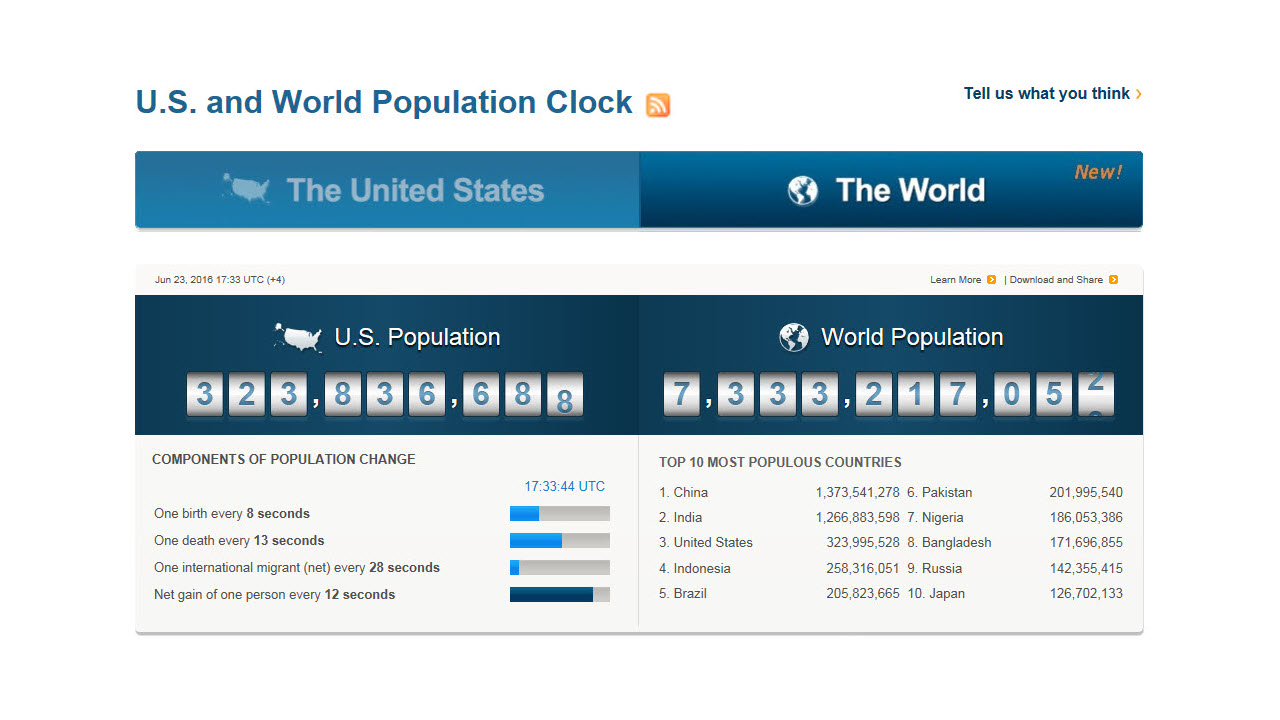This screenshot has width=1280, height=720.
Task: Click the international migrant progress bar
Action: (x=559, y=568)
